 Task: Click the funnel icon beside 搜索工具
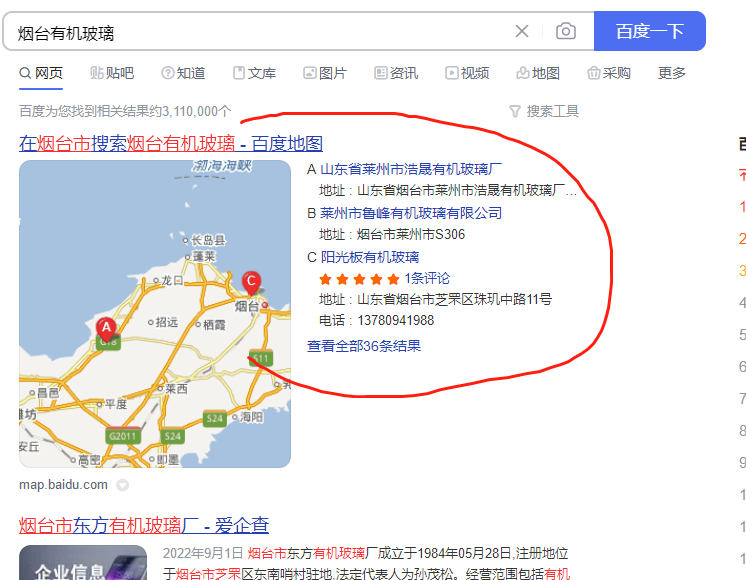point(515,111)
